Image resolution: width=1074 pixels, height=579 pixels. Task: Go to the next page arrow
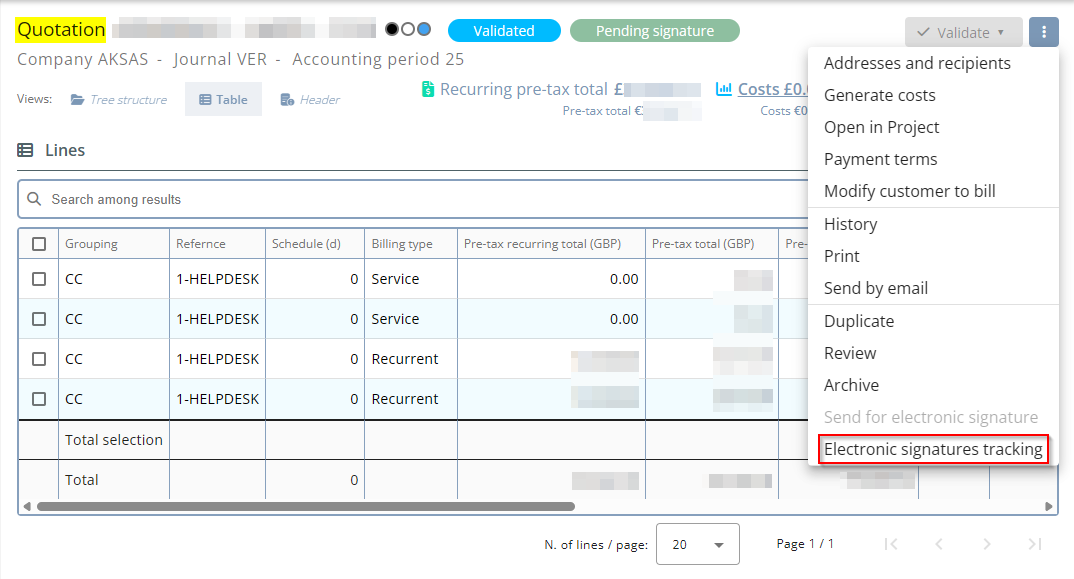click(x=987, y=544)
